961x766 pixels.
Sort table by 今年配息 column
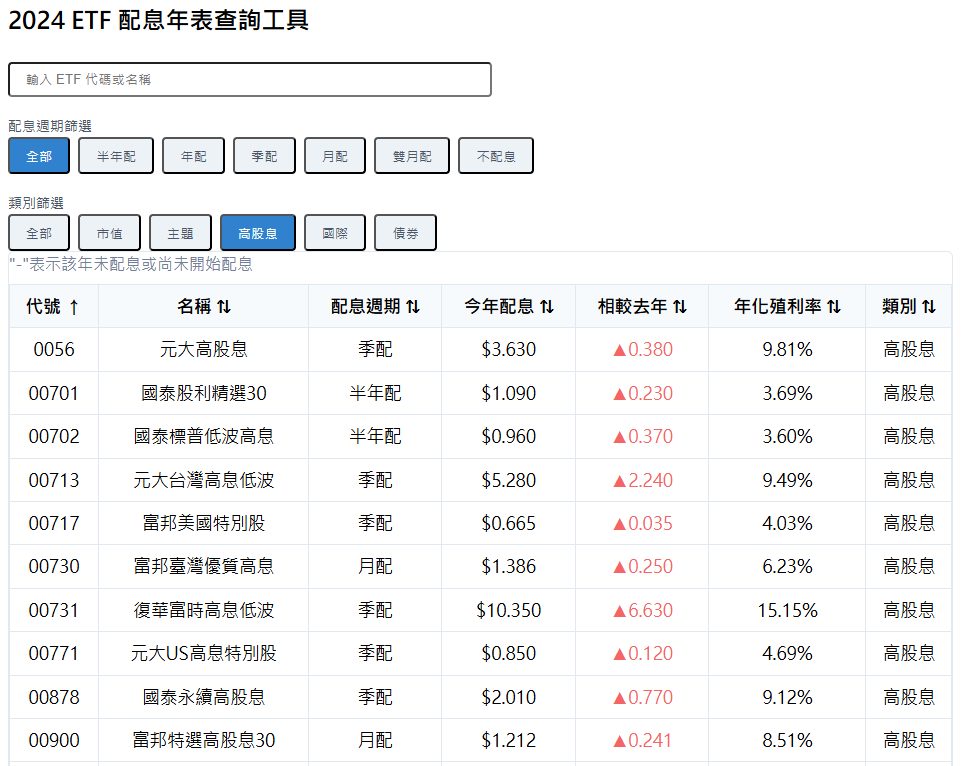[509, 306]
